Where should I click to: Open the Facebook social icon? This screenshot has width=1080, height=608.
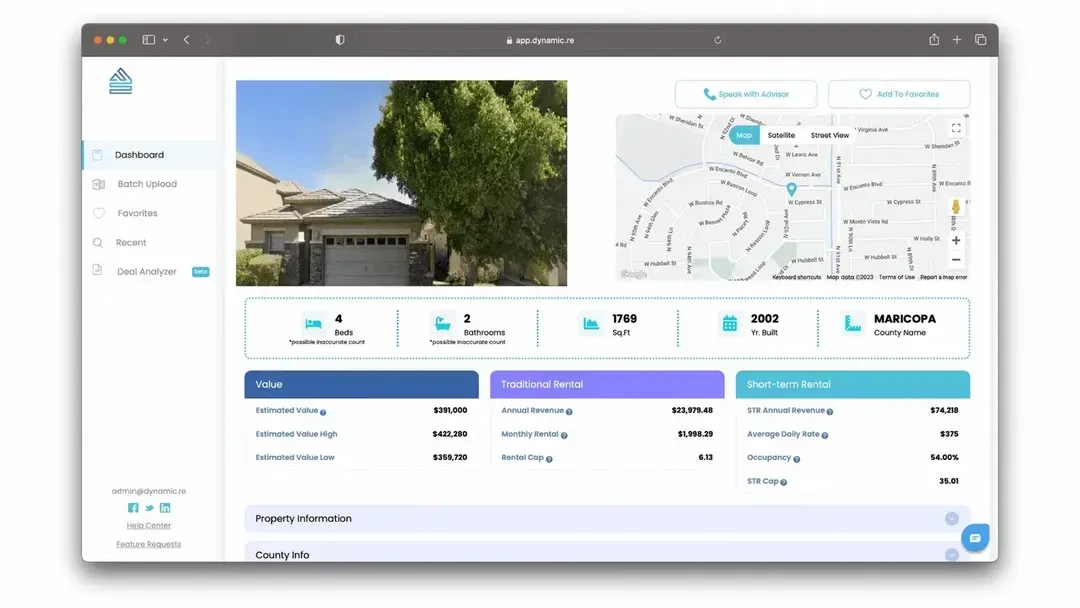133,507
